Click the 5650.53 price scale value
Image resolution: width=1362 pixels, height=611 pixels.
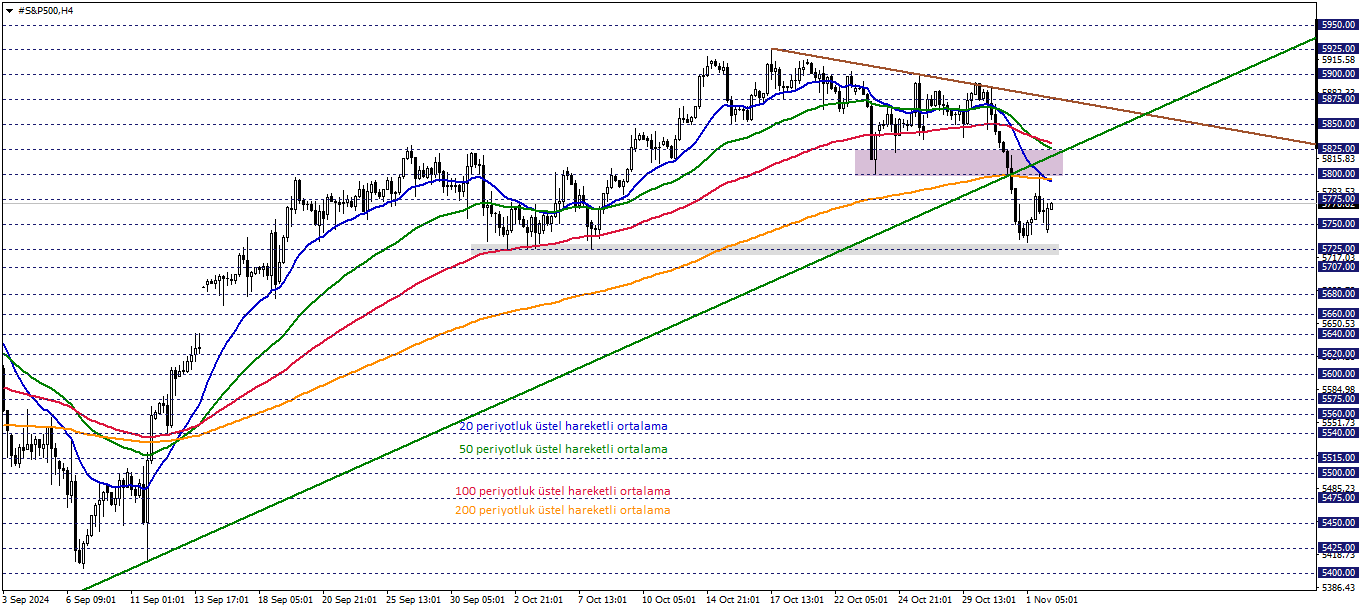point(1338,324)
